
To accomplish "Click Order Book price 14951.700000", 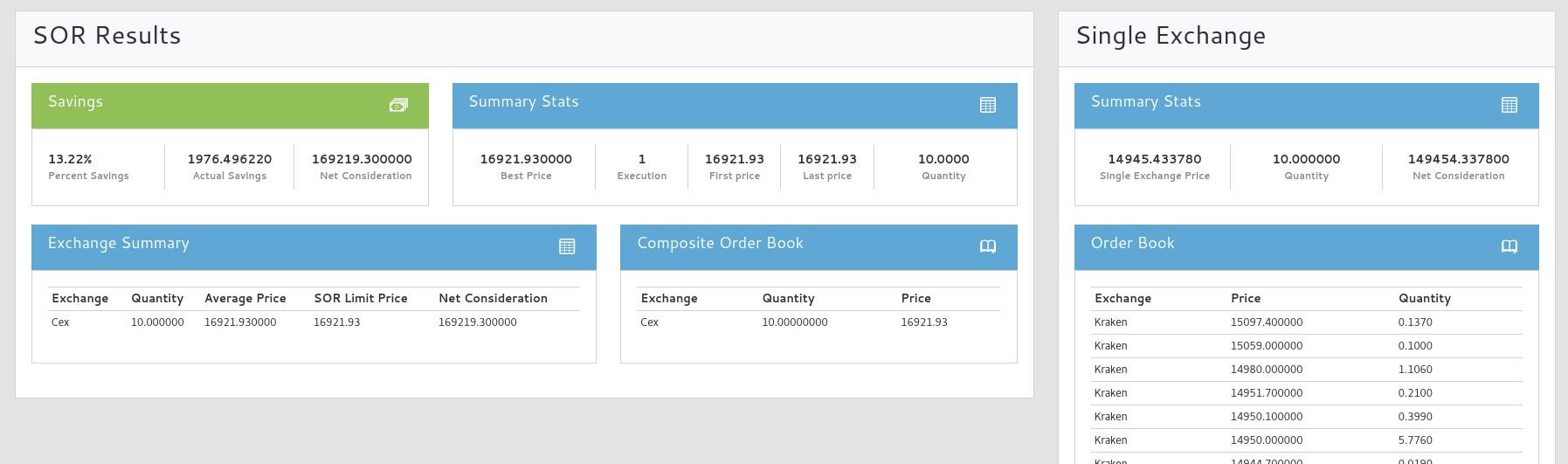I will coord(1267,393).
